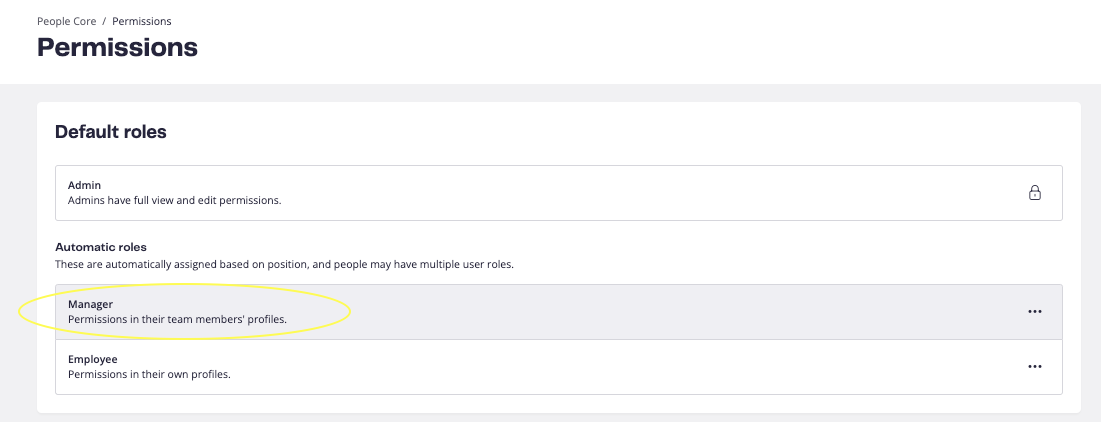The width and height of the screenshot is (1101, 422).
Task: Click the Permissions breadcrumb item
Action: click(142, 22)
